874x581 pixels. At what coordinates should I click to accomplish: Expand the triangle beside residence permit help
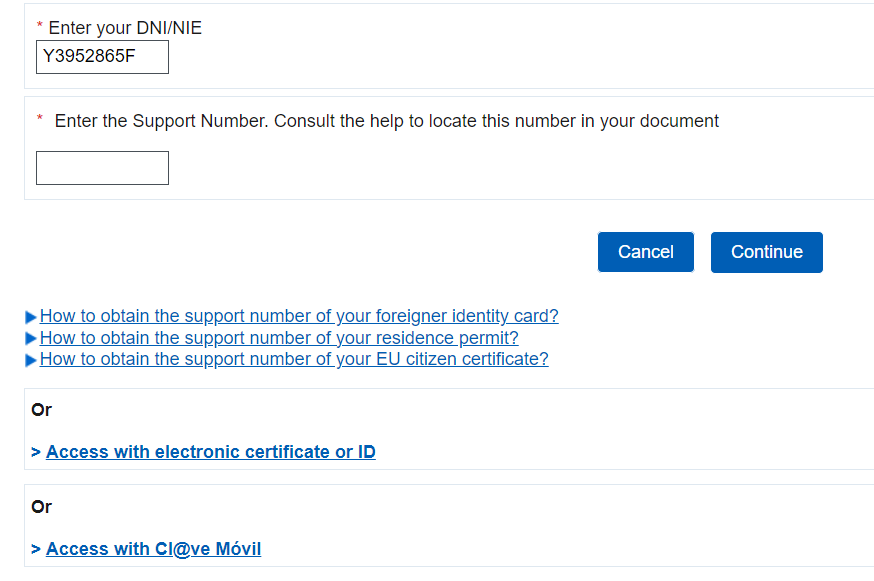pyautogui.click(x=32, y=339)
